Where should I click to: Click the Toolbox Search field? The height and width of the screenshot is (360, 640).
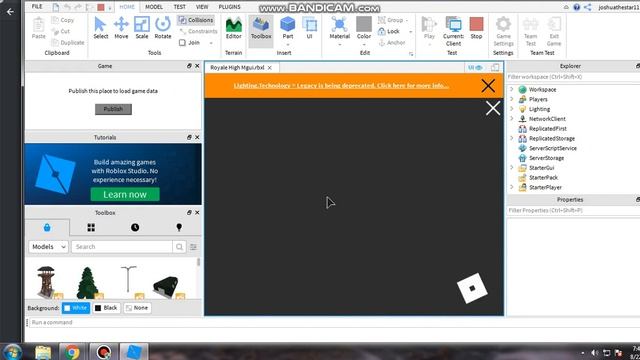point(122,247)
